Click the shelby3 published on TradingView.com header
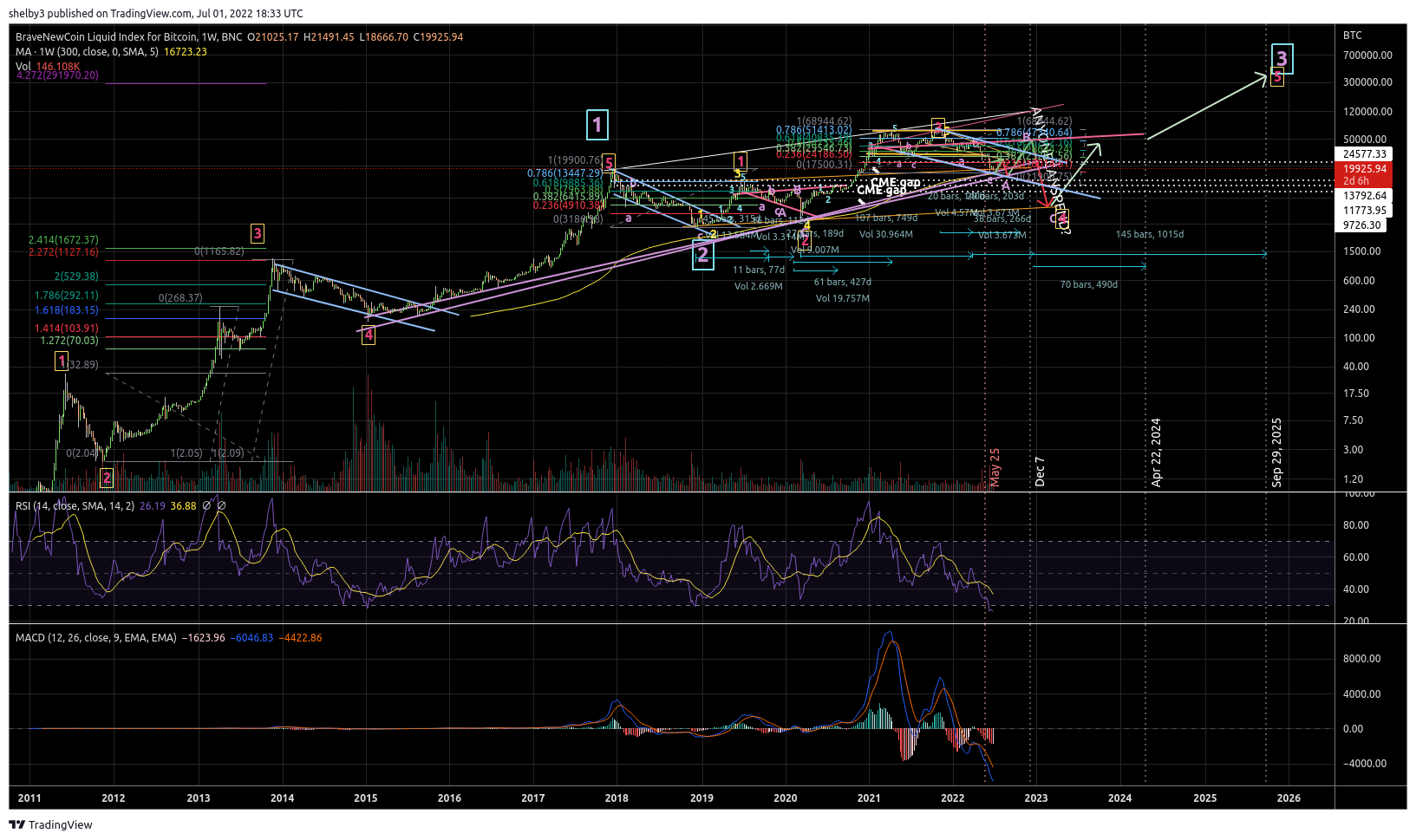 pos(156,13)
